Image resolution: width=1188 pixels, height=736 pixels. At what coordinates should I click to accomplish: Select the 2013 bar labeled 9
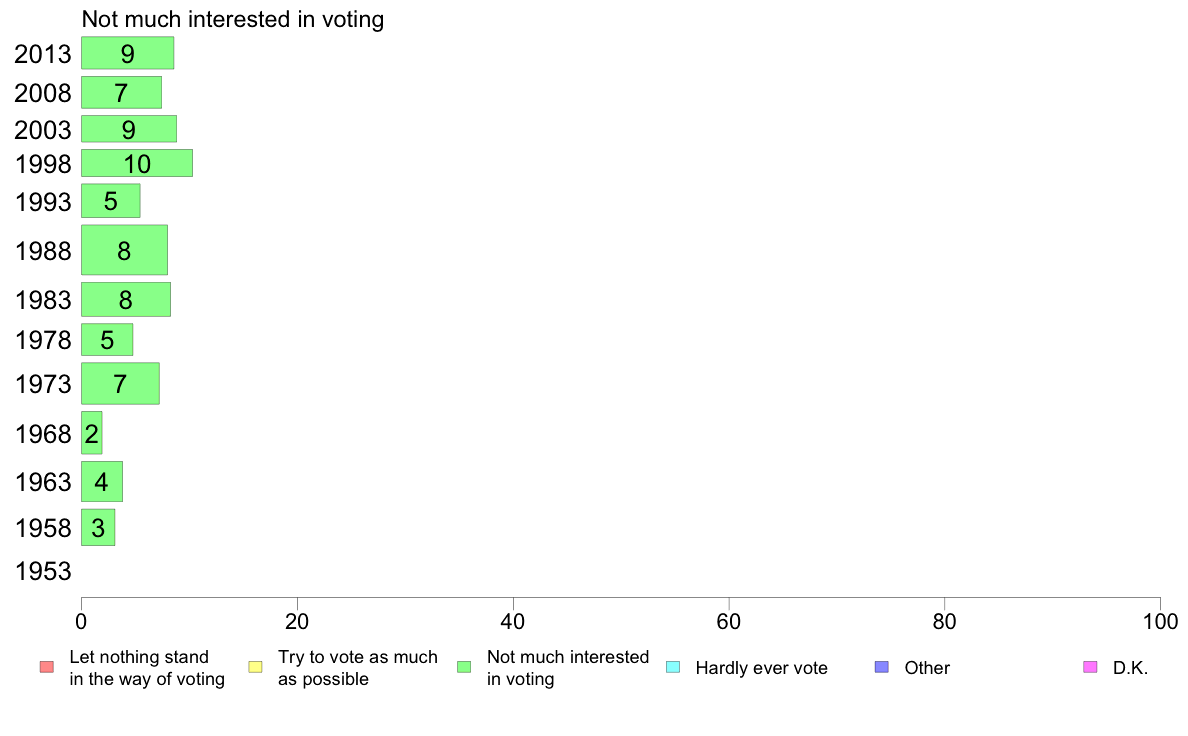(x=127, y=53)
